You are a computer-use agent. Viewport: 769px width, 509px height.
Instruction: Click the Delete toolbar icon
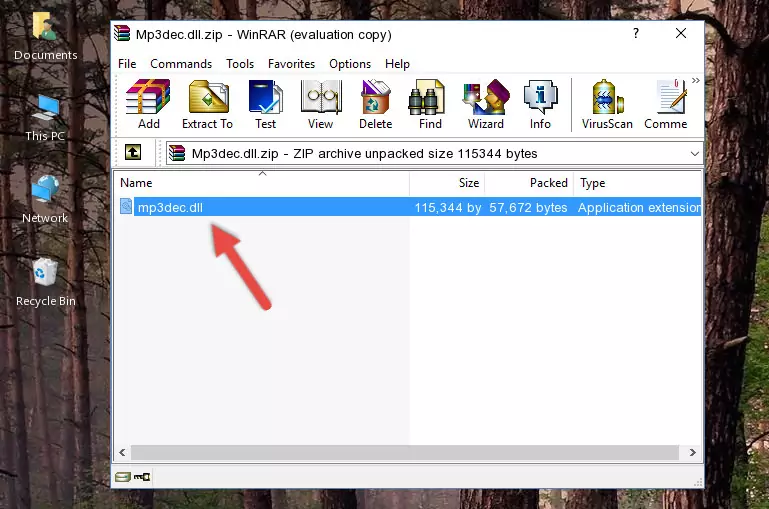(x=375, y=104)
